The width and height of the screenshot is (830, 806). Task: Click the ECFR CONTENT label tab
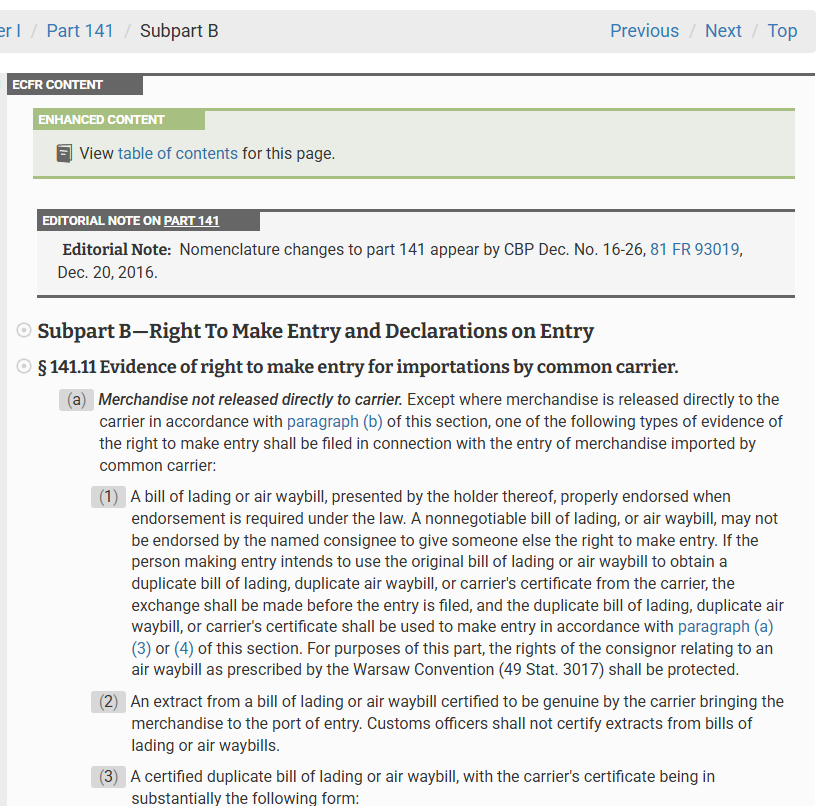[x=59, y=85]
